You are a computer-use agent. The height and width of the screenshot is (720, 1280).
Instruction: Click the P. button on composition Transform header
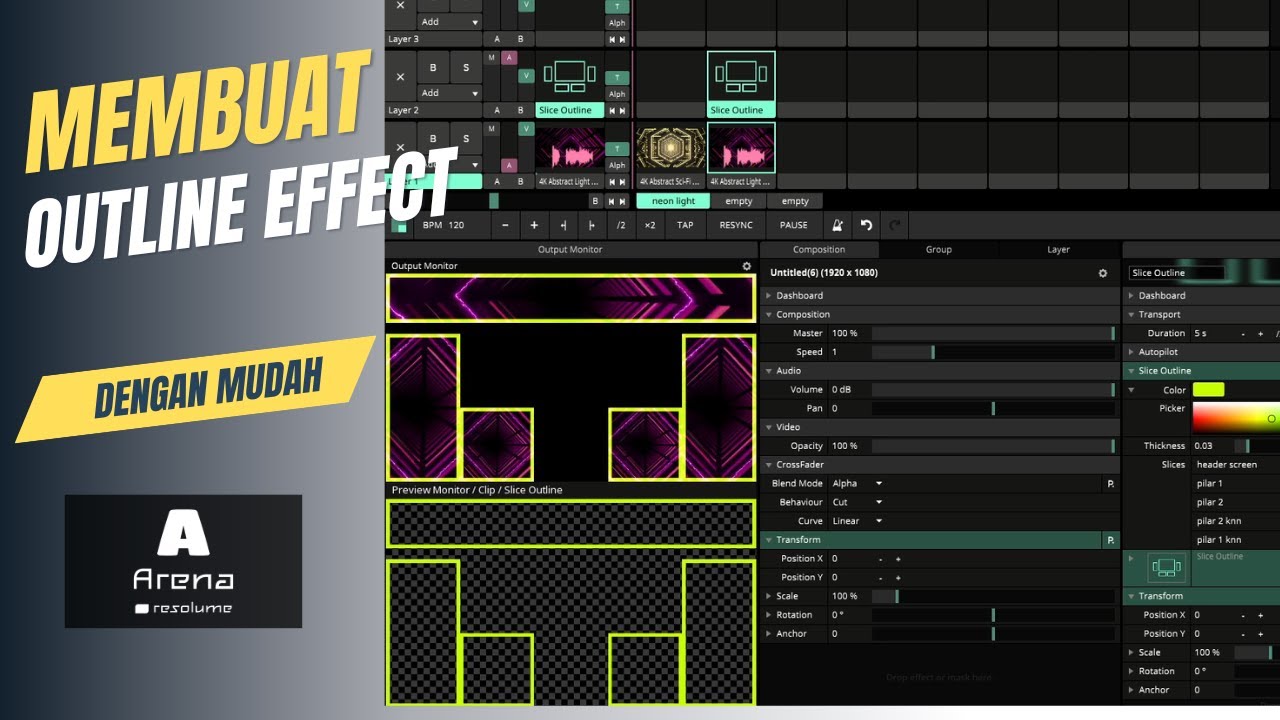[x=1110, y=540]
